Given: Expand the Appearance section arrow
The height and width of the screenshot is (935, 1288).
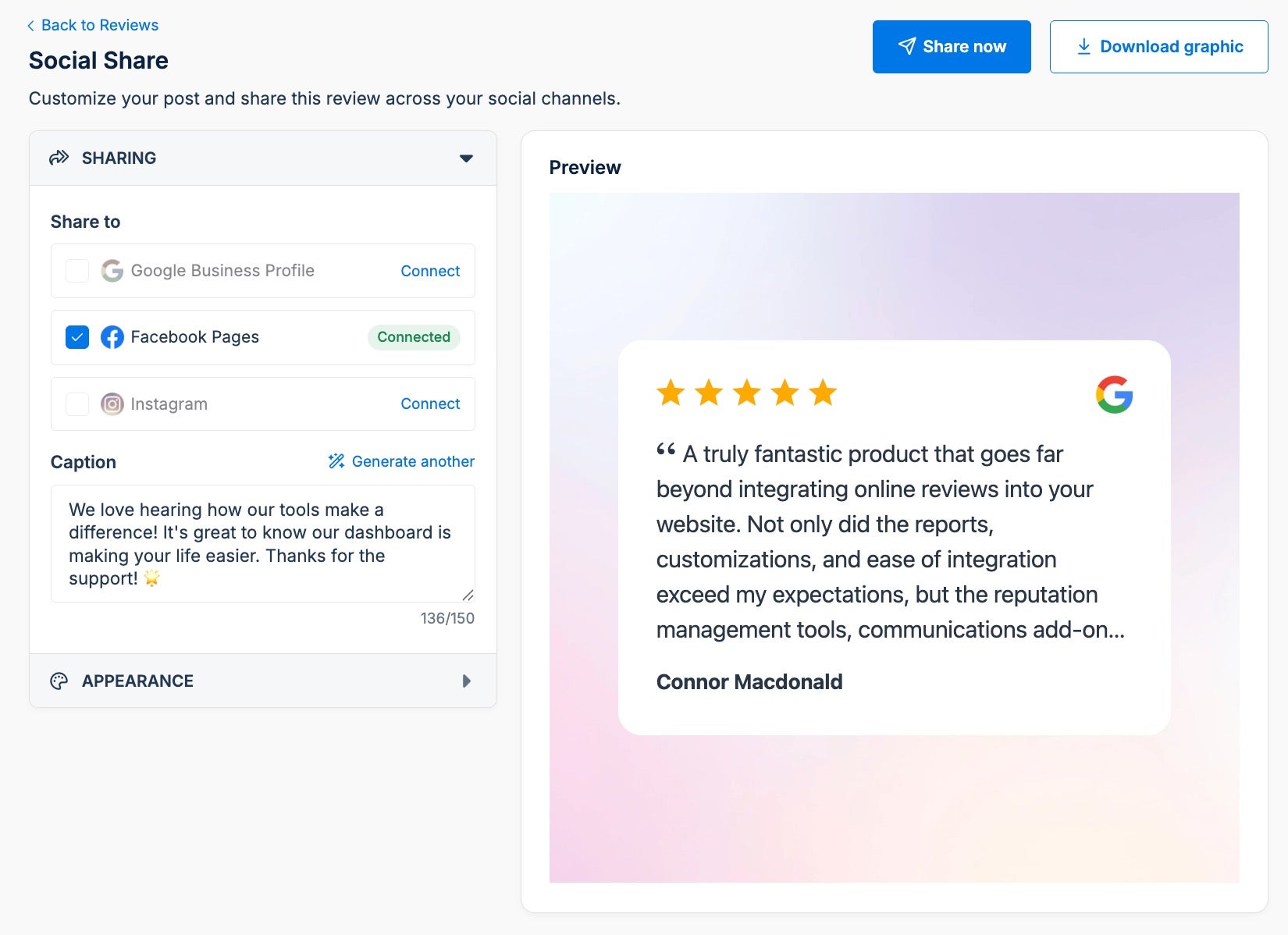Looking at the screenshot, I should pyautogui.click(x=467, y=681).
